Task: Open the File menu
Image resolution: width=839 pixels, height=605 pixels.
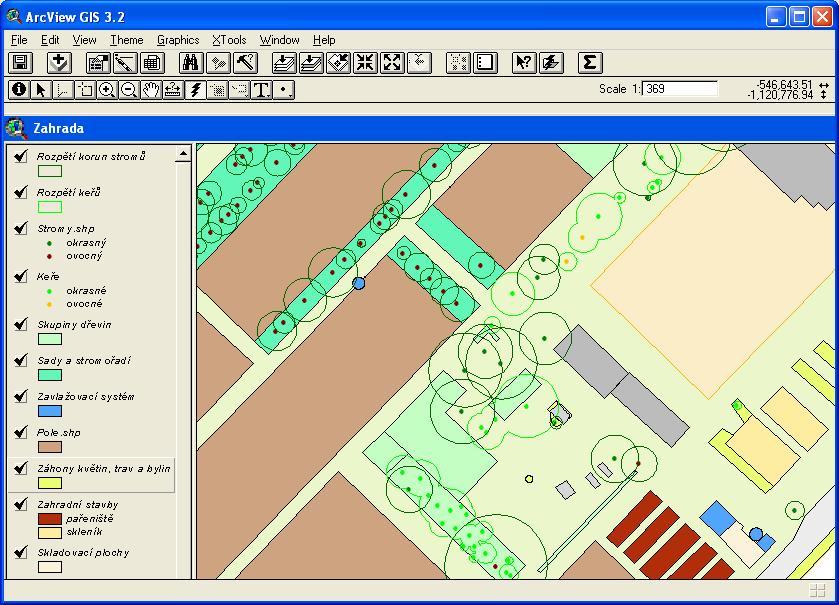Action: pyautogui.click(x=19, y=40)
